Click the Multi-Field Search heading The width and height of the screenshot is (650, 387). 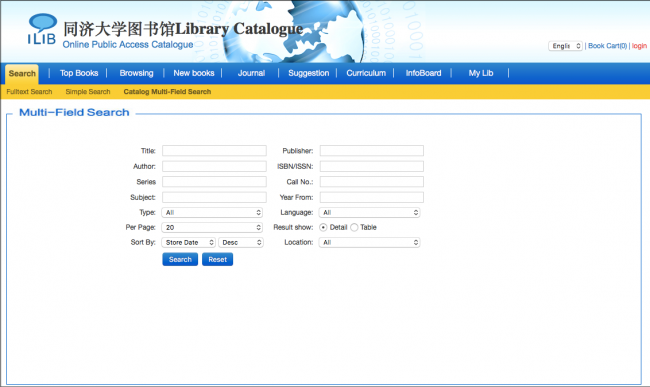pyautogui.click(x=74, y=113)
